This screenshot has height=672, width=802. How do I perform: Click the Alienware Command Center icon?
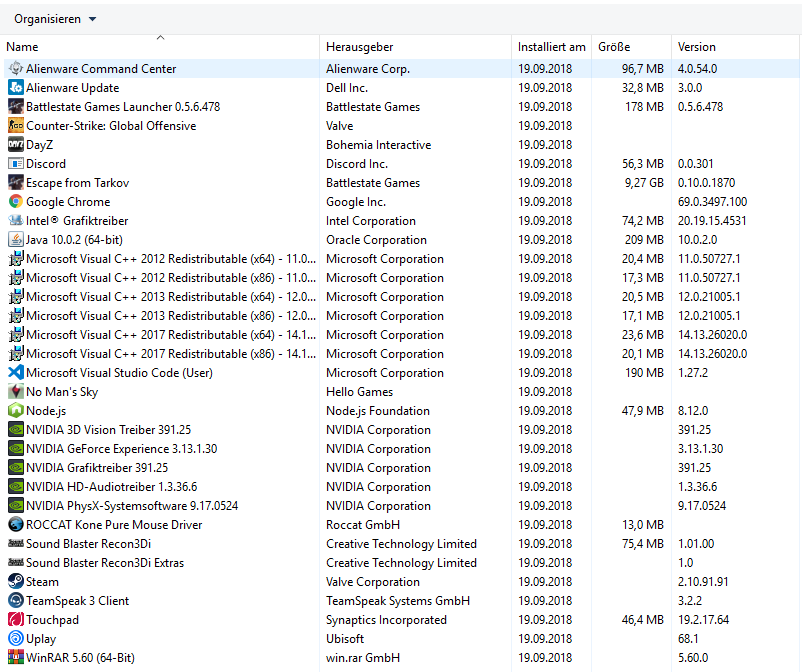(16, 68)
